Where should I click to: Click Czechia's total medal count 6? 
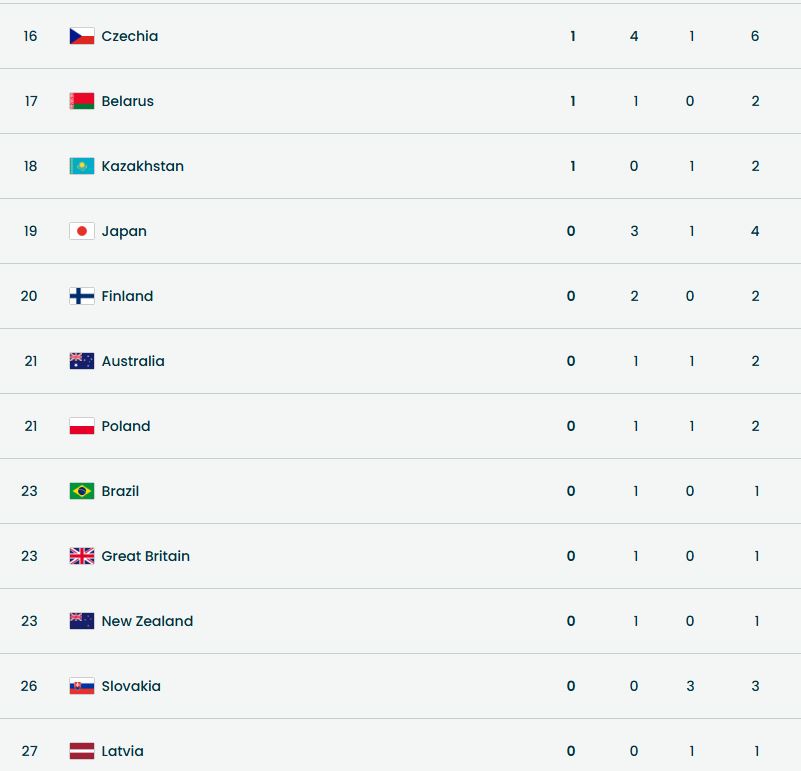(x=755, y=36)
